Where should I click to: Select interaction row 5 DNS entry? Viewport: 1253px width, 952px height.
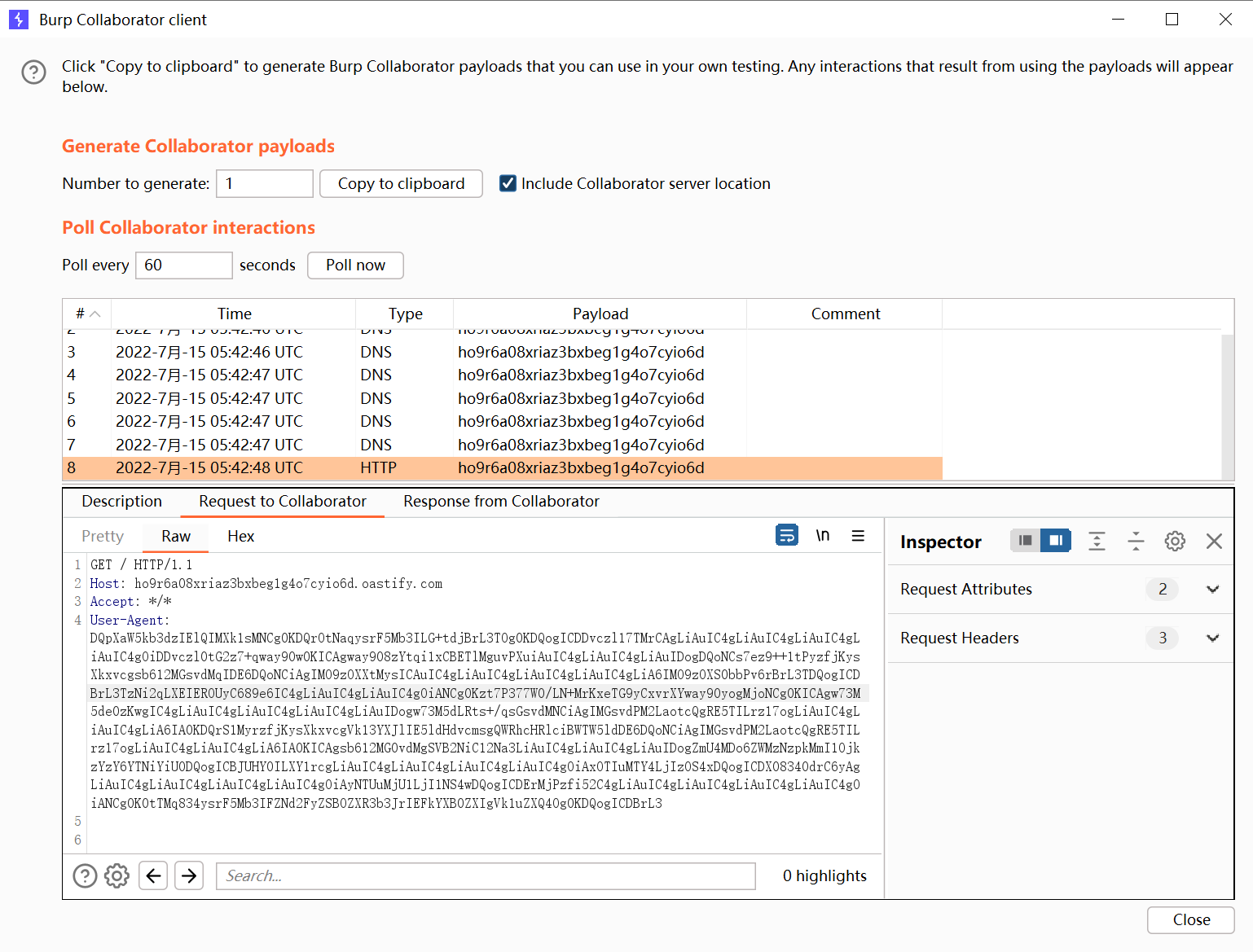(503, 398)
